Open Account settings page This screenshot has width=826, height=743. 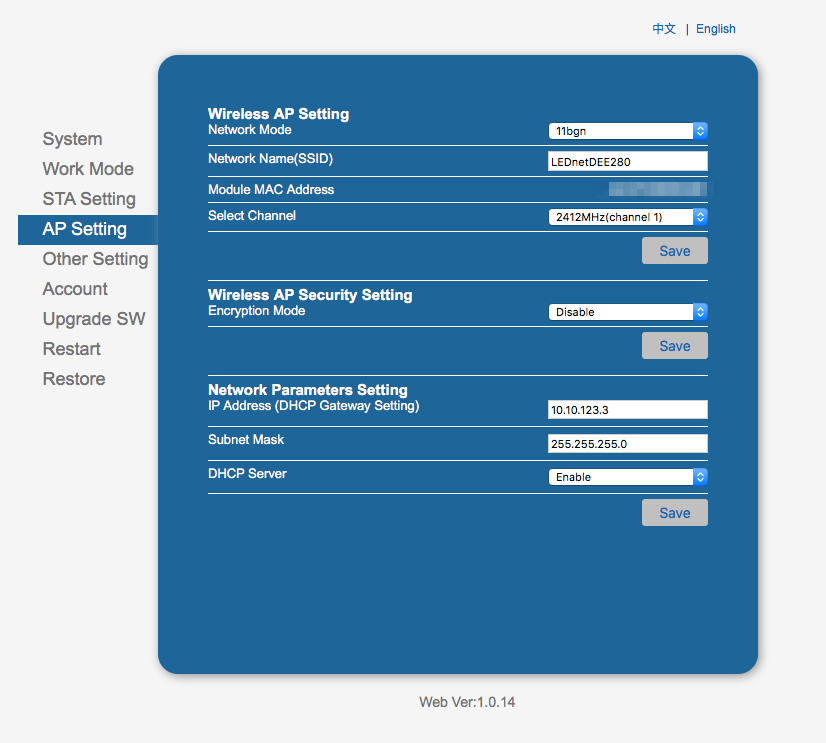click(x=75, y=289)
